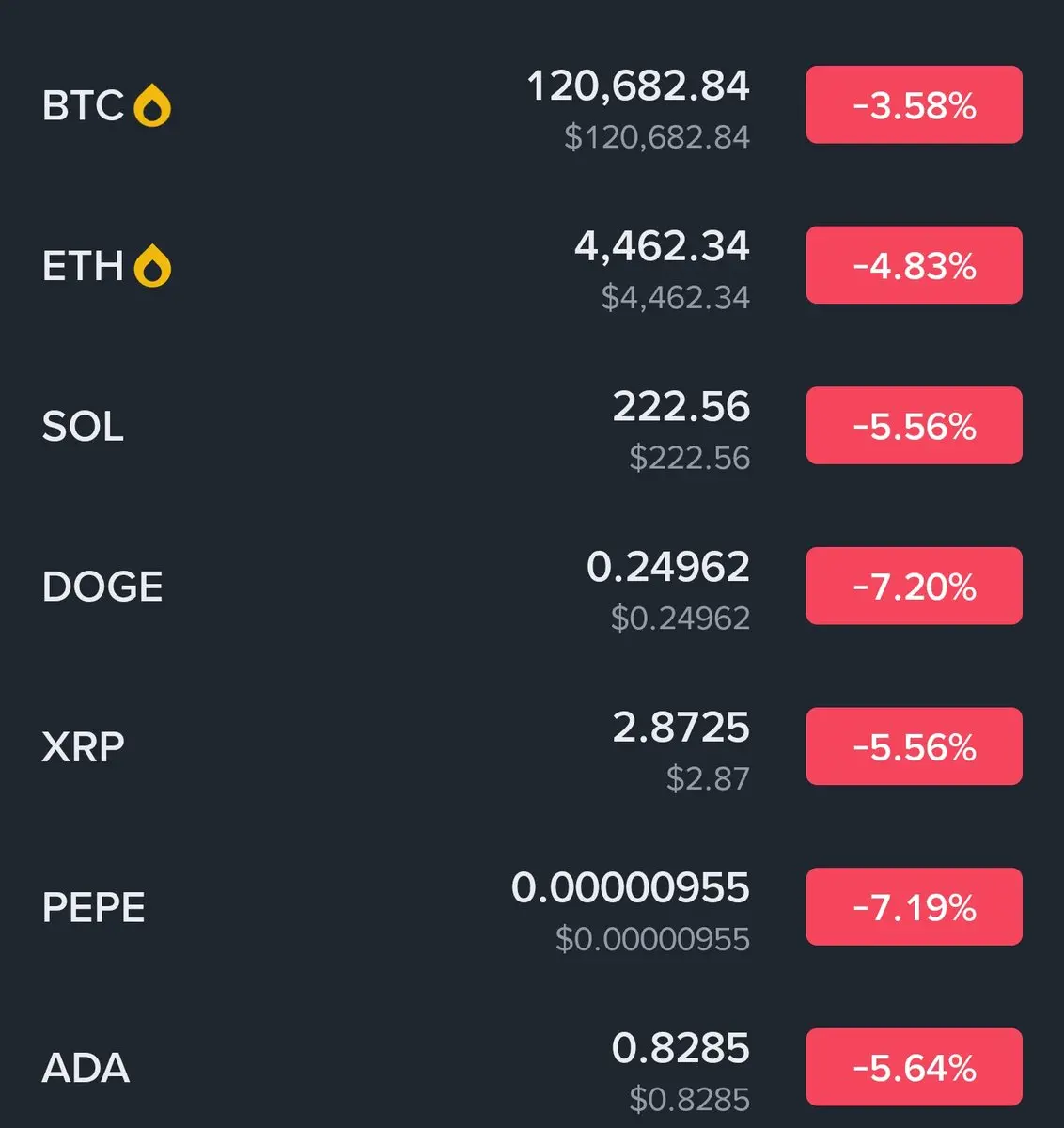The image size is (1064, 1128).
Task: Open the XRP ticker label
Action: point(83,747)
